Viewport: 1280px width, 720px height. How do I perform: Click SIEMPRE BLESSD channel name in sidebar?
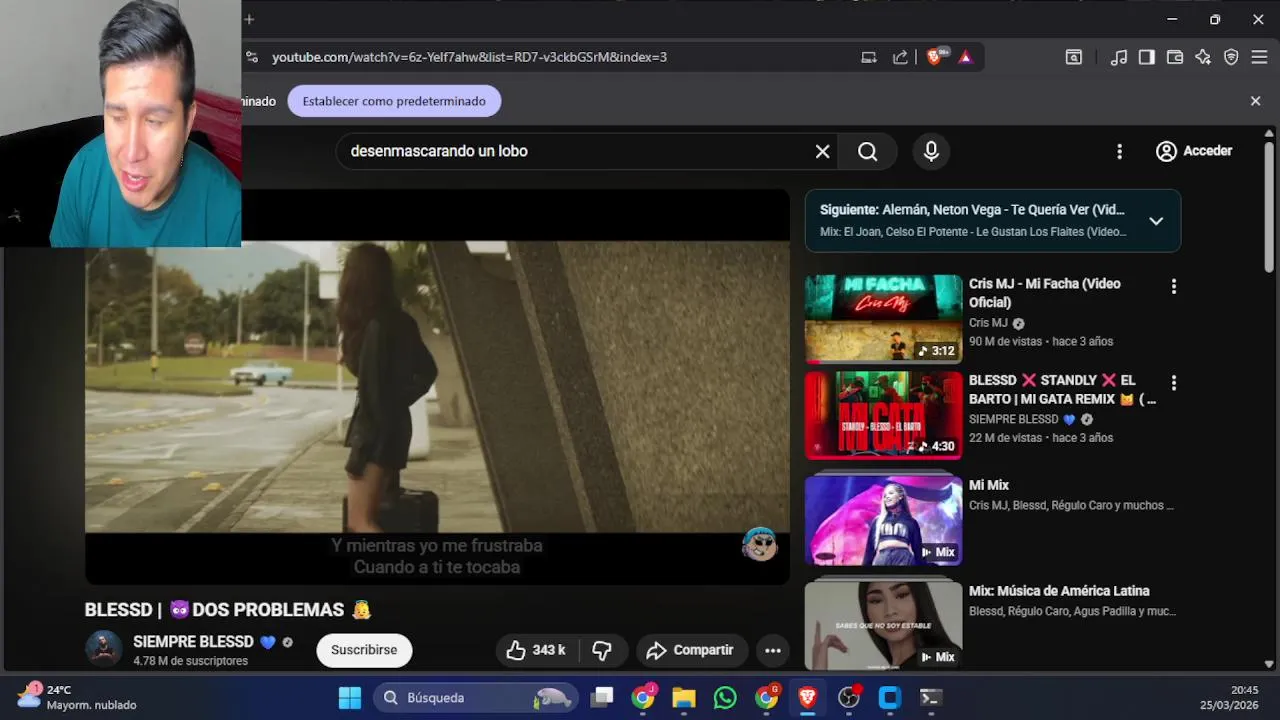click(1013, 419)
